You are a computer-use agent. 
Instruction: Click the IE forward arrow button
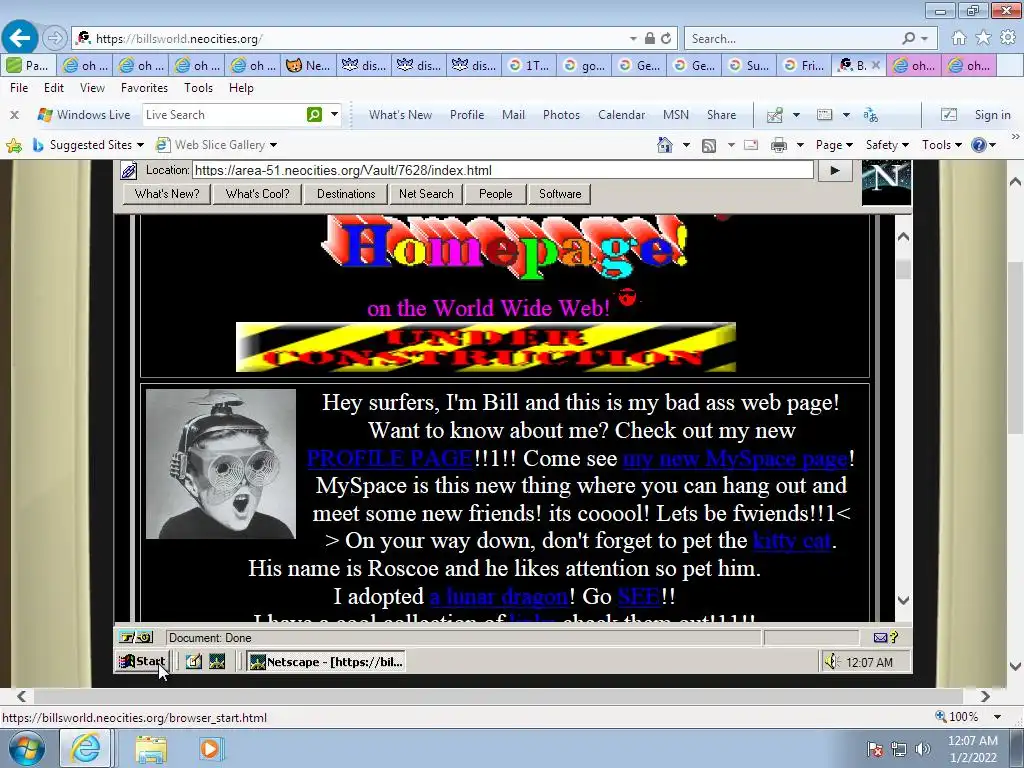tap(56, 39)
